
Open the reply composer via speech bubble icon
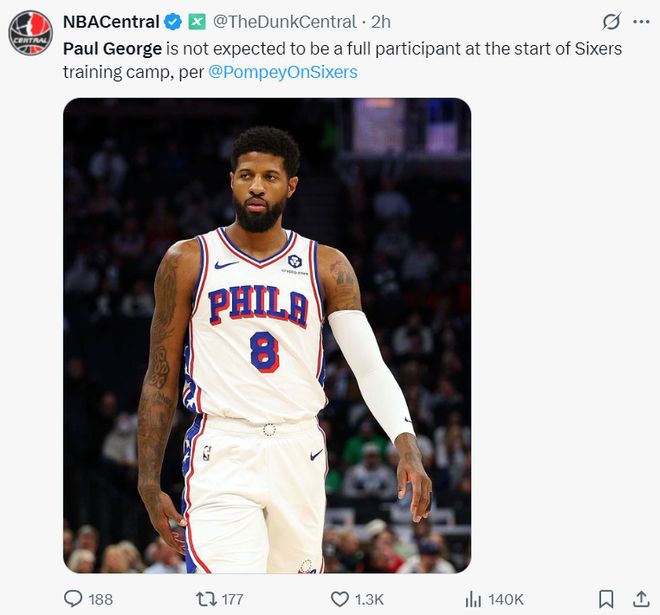coord(73,599)
